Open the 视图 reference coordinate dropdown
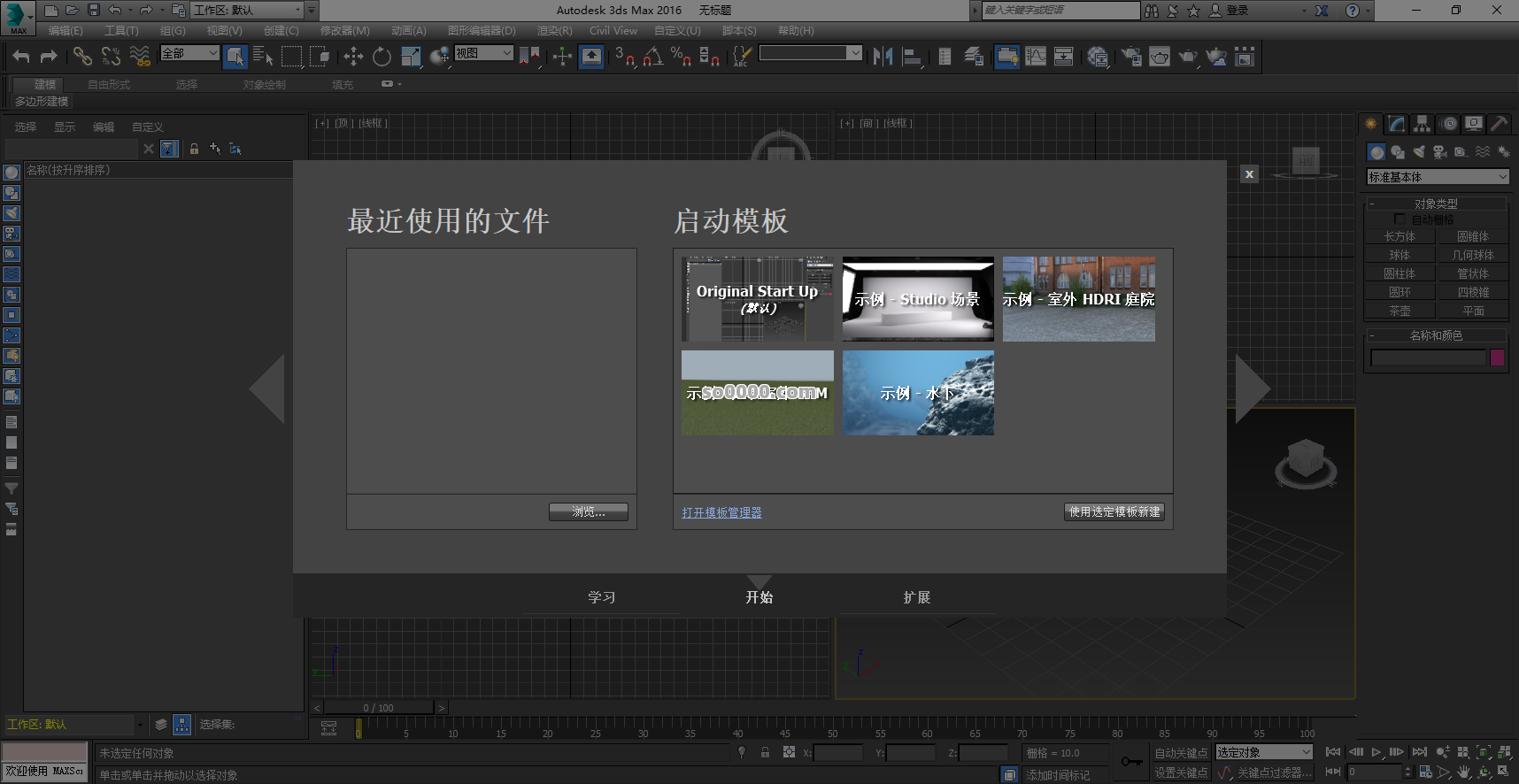 [x=483, y=53]
